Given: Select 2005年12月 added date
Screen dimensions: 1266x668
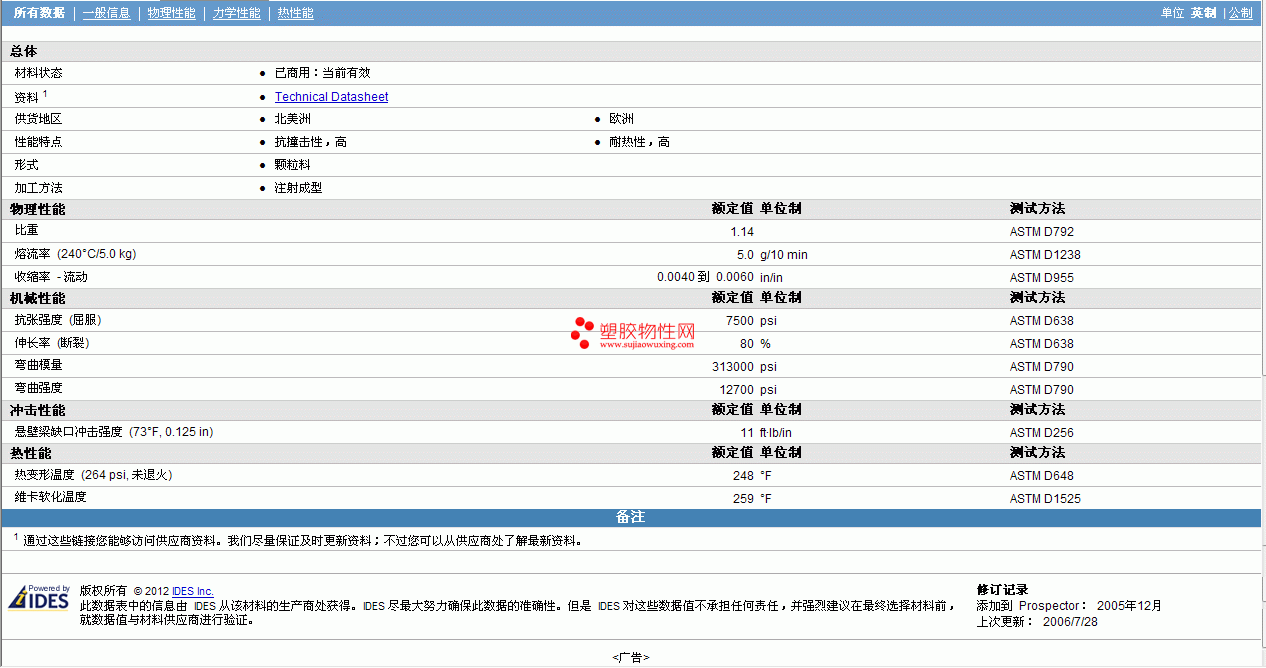Looking at the screenshot, I should (x=1130, y=606).
